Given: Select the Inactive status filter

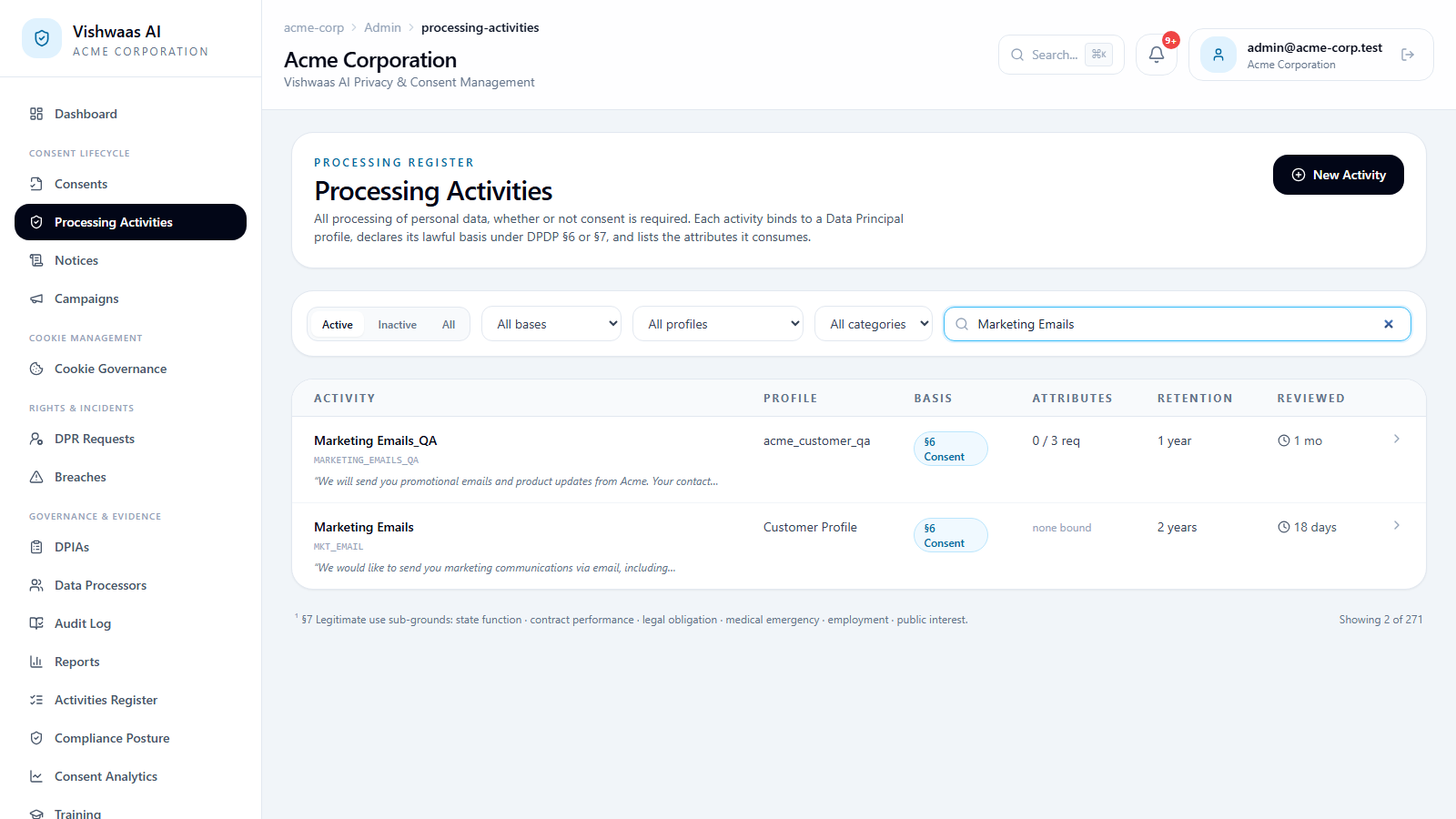Looking at the screenshot, I should [x=398, y=324].
